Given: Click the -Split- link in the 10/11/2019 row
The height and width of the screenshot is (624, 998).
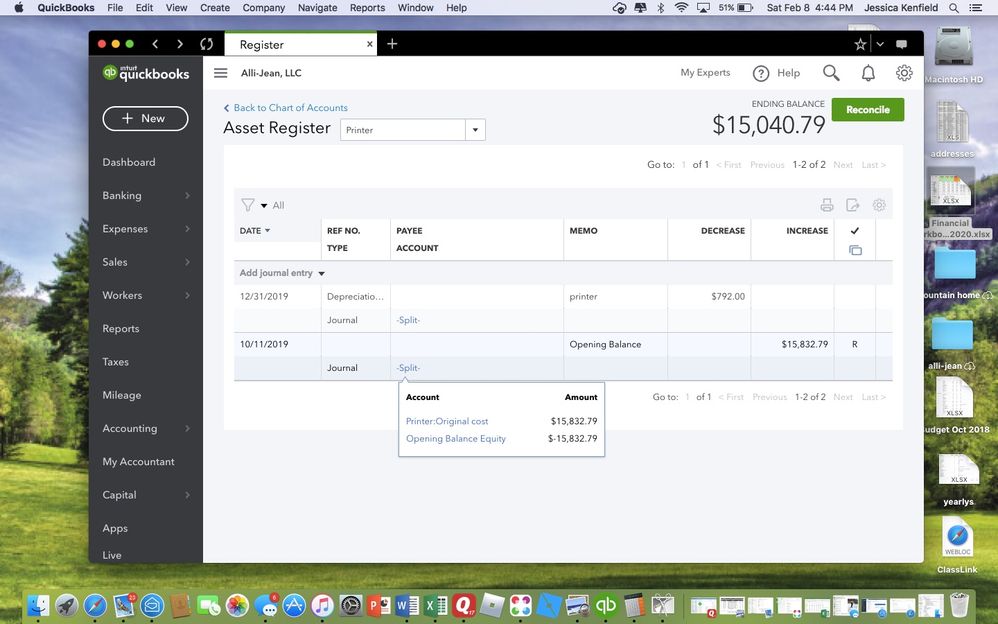Looking at the screenshot, I should pos(408,368).
